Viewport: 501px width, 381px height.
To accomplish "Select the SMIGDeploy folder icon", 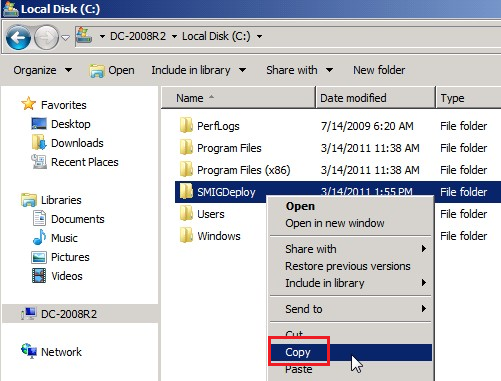I will click(x=186, y=191).
